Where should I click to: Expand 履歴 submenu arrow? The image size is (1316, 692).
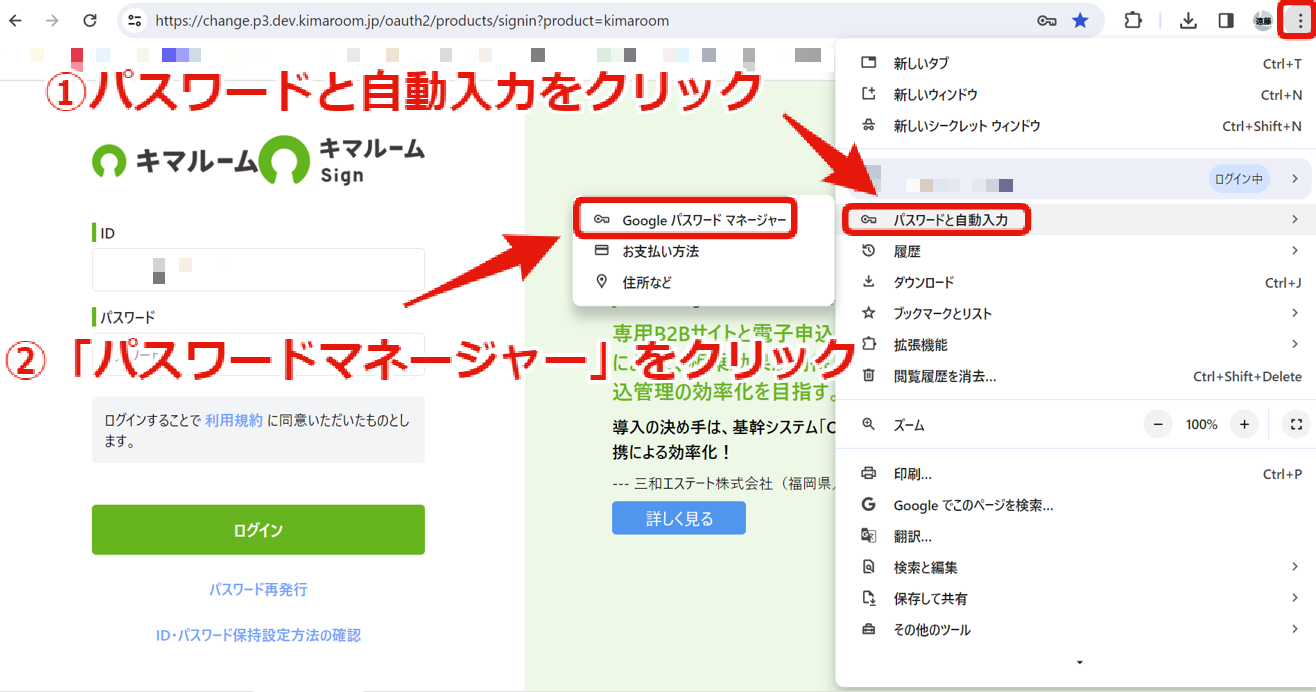[1295, 251]
